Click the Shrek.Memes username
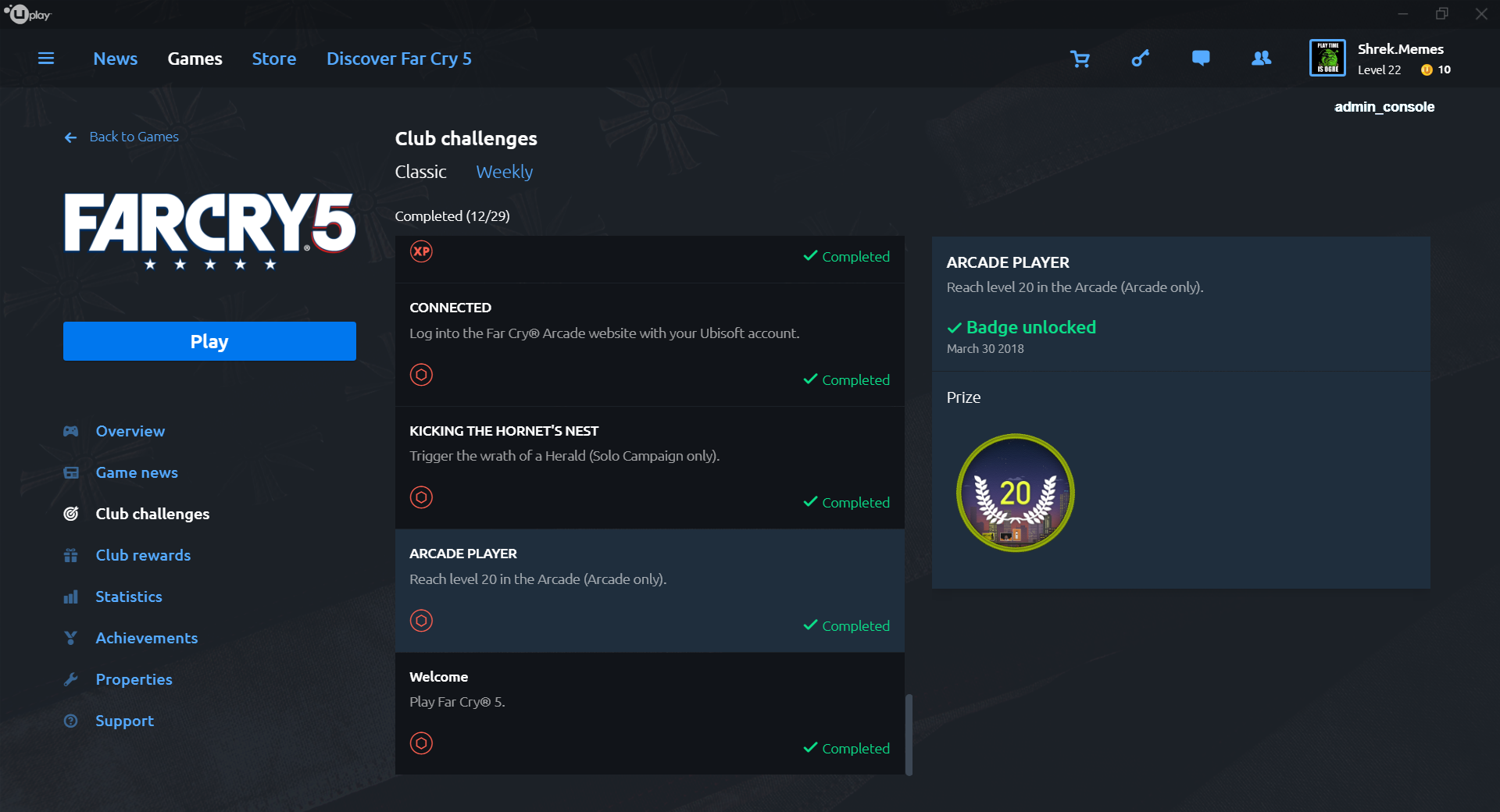 click(x=1401, y=49)
